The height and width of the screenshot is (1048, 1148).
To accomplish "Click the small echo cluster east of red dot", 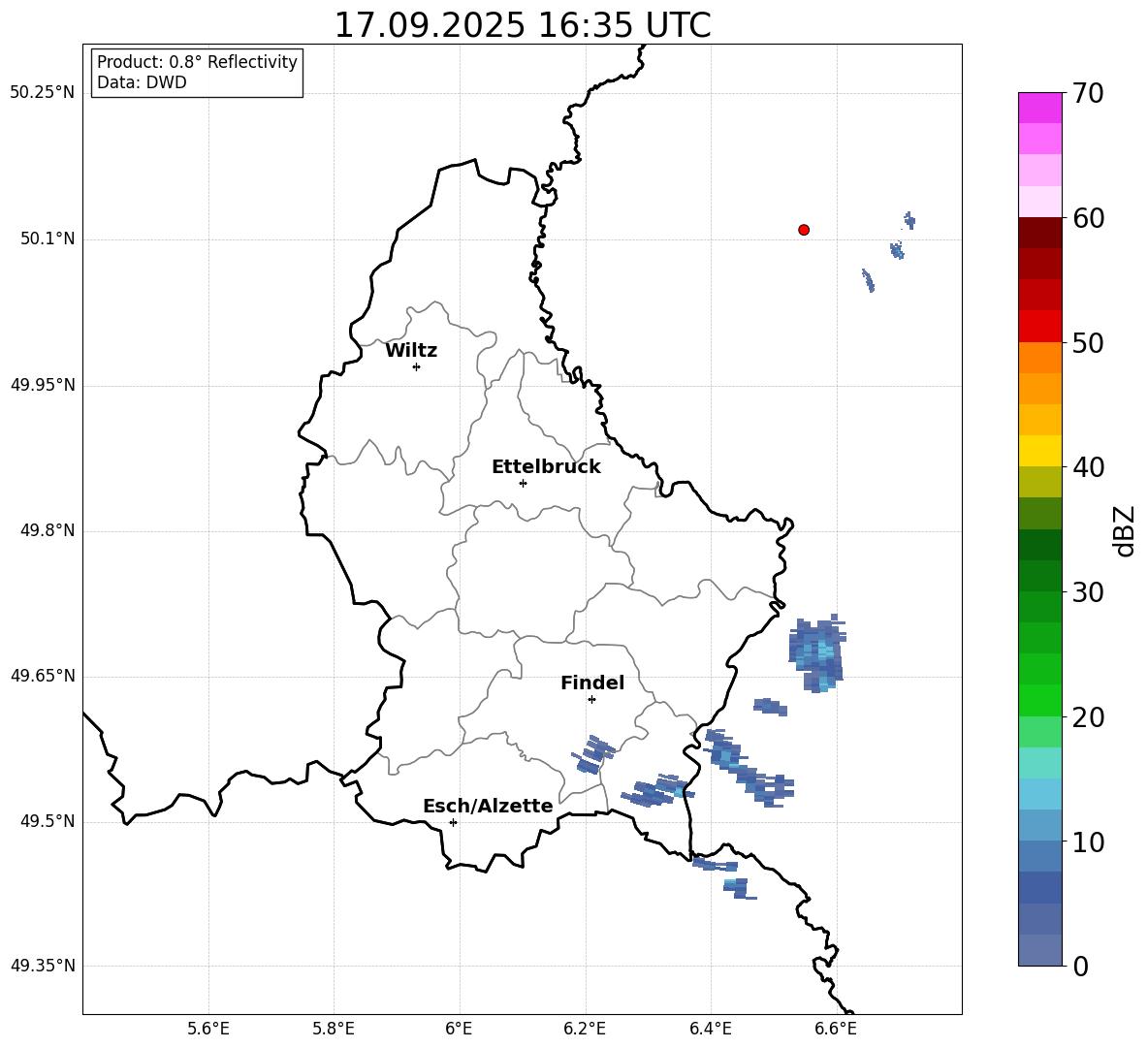I will click(889, 251).
